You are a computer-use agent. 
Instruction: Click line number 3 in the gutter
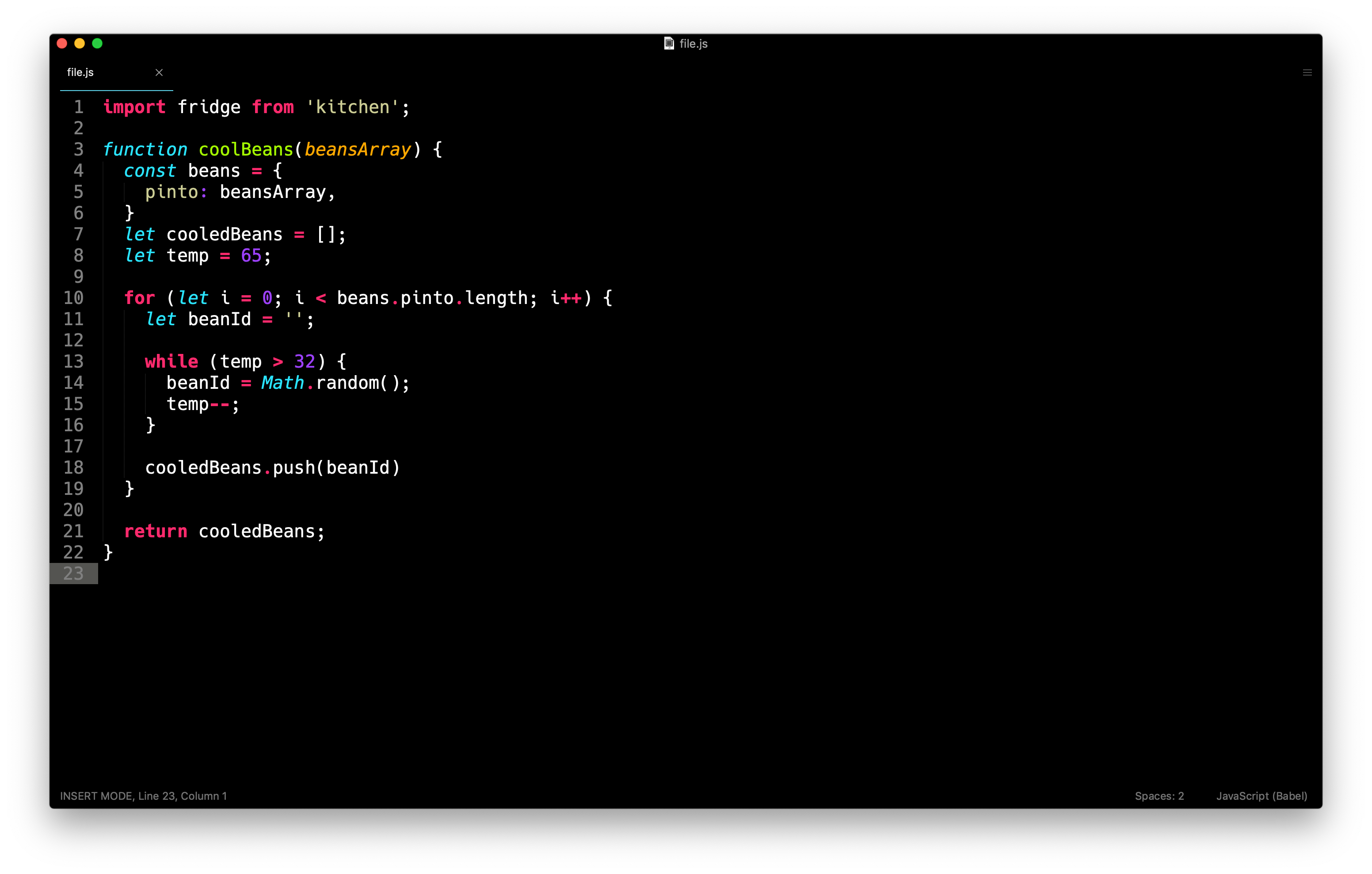[x=79, y=149]
